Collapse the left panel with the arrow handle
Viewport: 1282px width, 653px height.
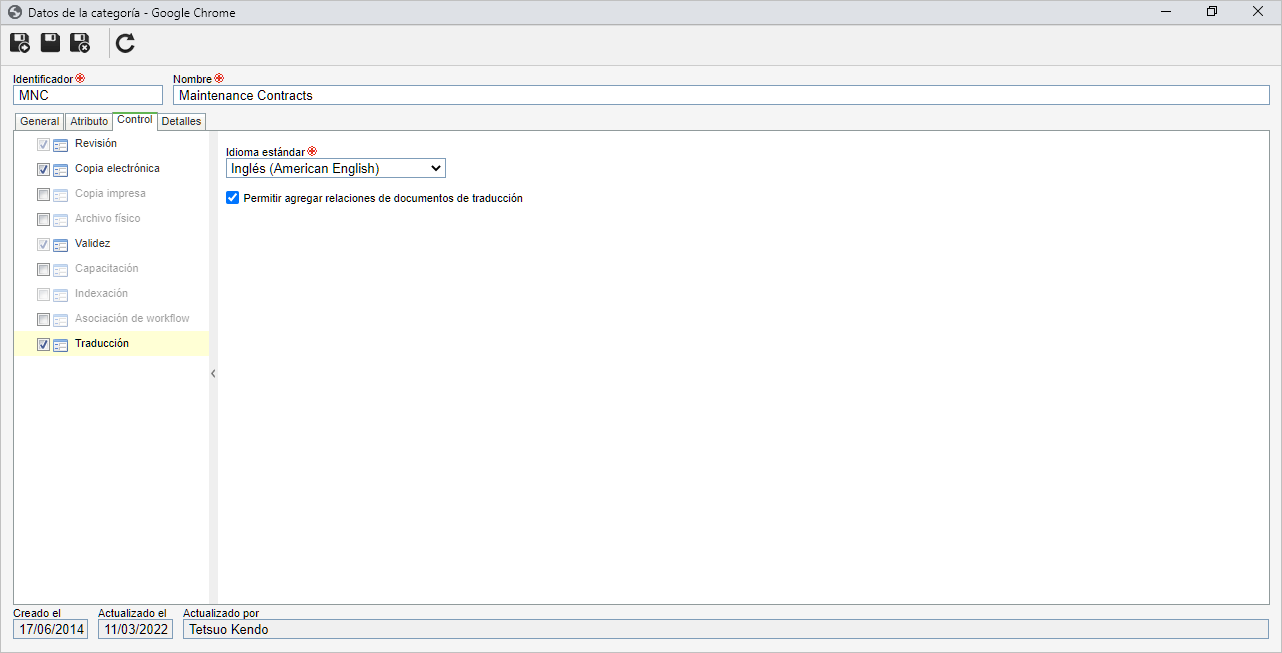213,373
